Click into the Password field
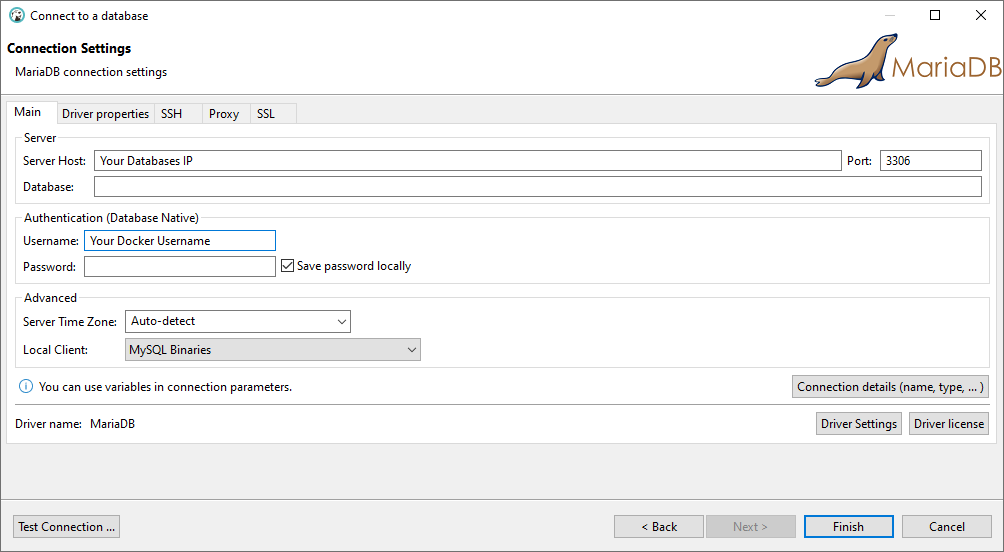Viewport: 1004px width, 552px height. [x=179, y=267]
